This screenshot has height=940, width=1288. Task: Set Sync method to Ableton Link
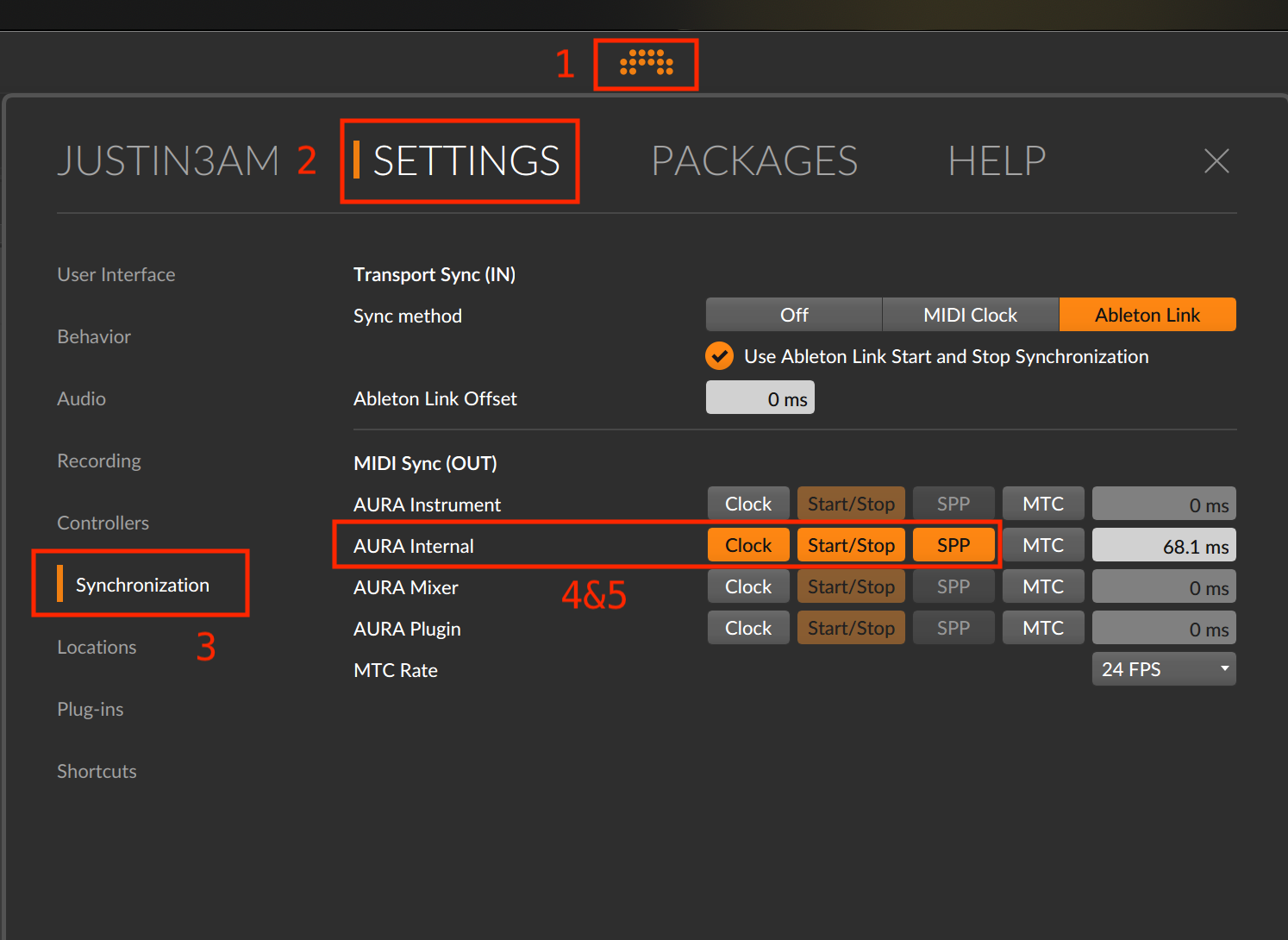click(x=1147, y=315)
